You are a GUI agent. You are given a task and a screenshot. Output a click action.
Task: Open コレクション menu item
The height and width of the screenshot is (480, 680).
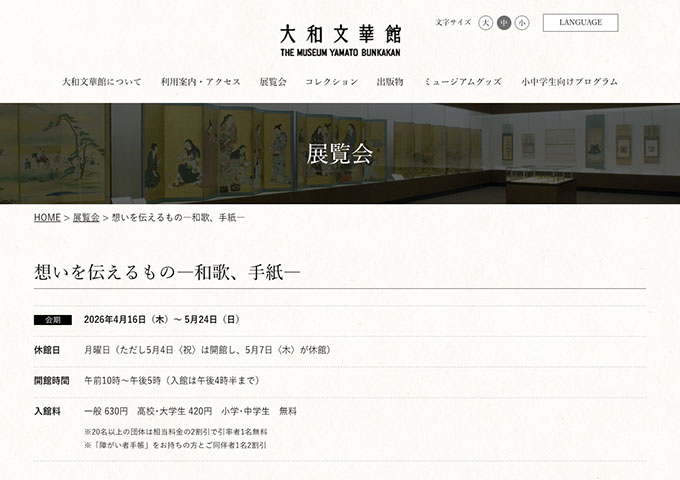[x=331, y=82]
